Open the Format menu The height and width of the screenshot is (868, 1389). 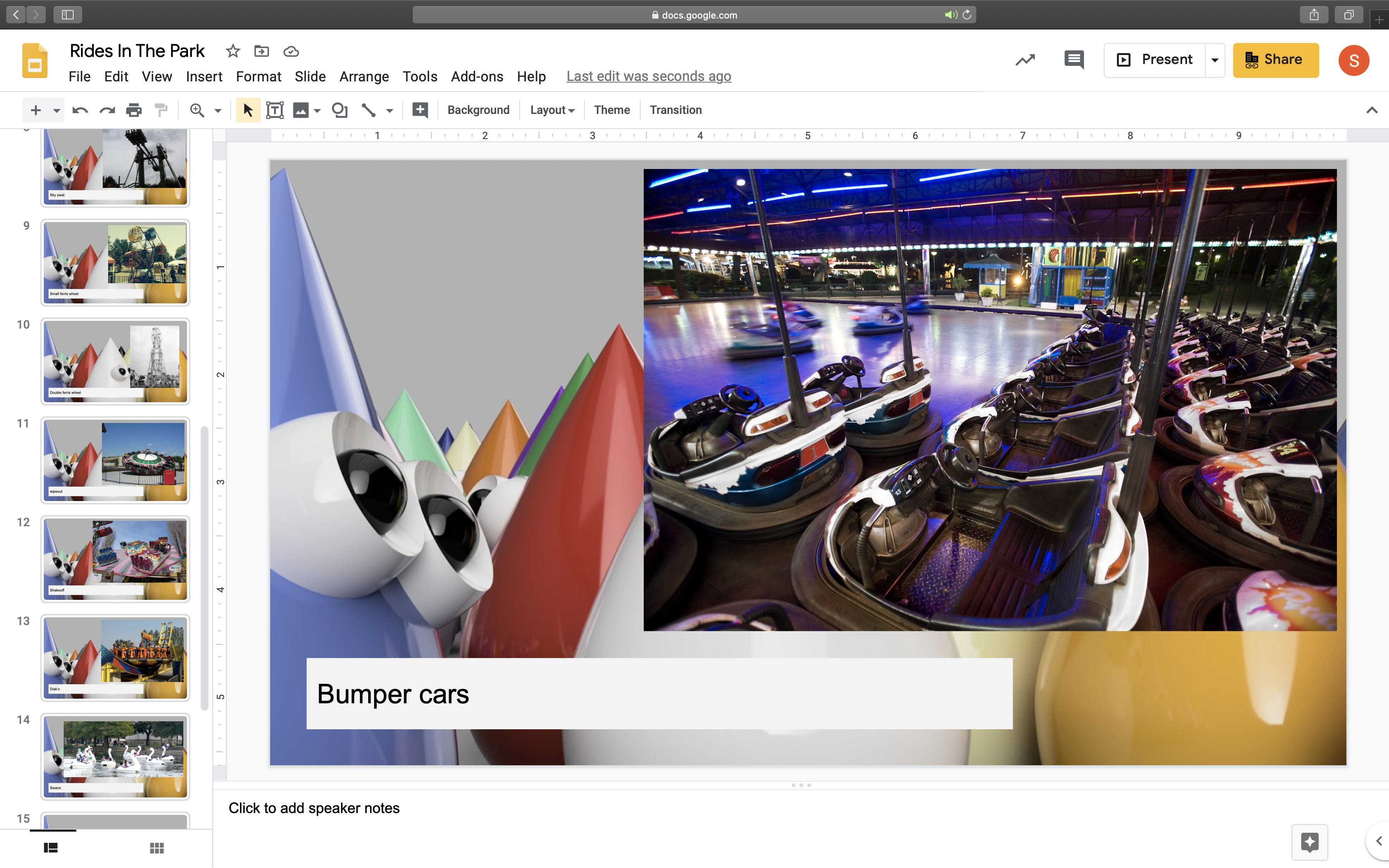(258, 76)
